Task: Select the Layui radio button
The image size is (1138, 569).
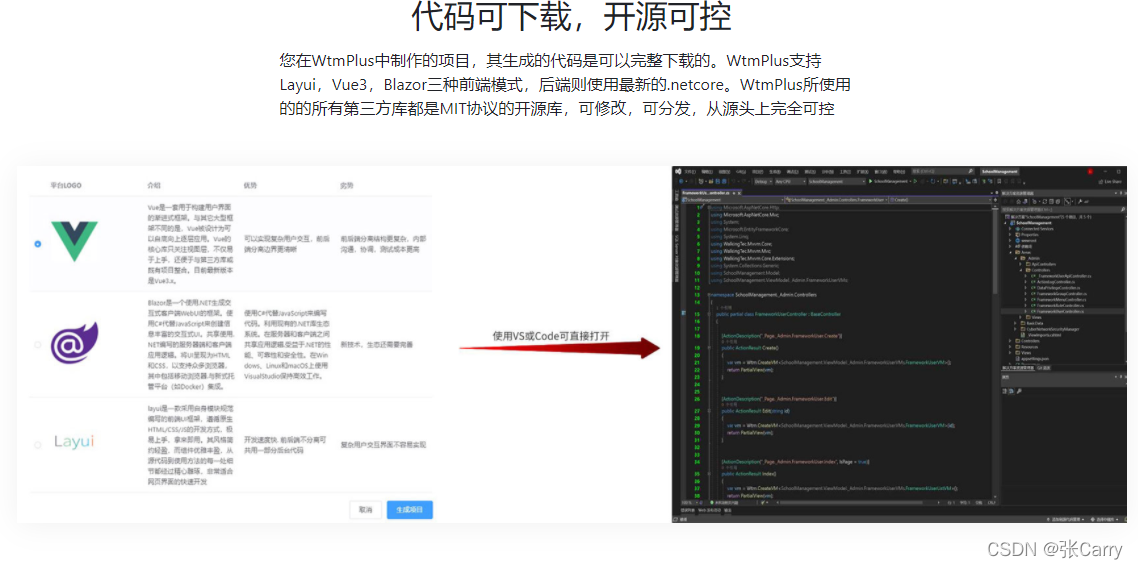Action: (x=38, y=444)
